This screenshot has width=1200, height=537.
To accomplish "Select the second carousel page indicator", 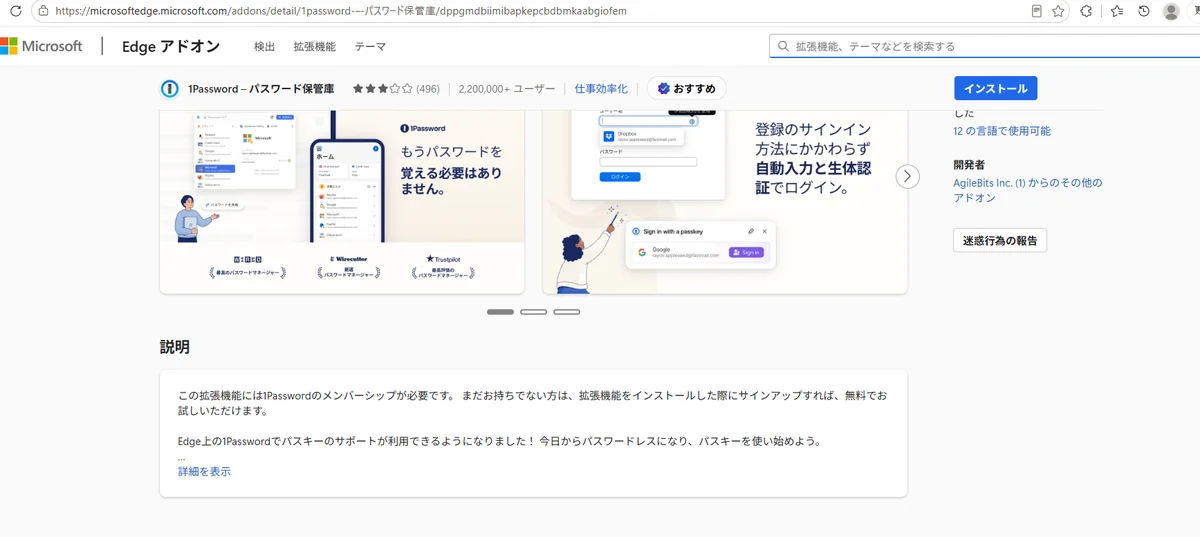I will (x=533, y=312).
